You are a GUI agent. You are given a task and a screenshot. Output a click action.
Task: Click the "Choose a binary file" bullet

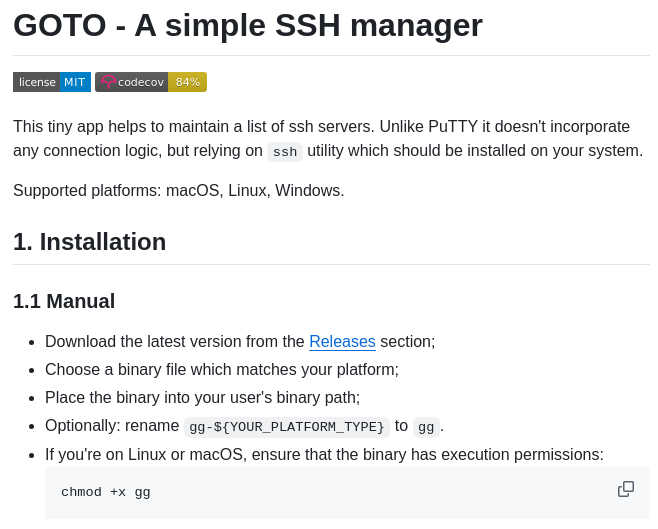pos(222,370)
